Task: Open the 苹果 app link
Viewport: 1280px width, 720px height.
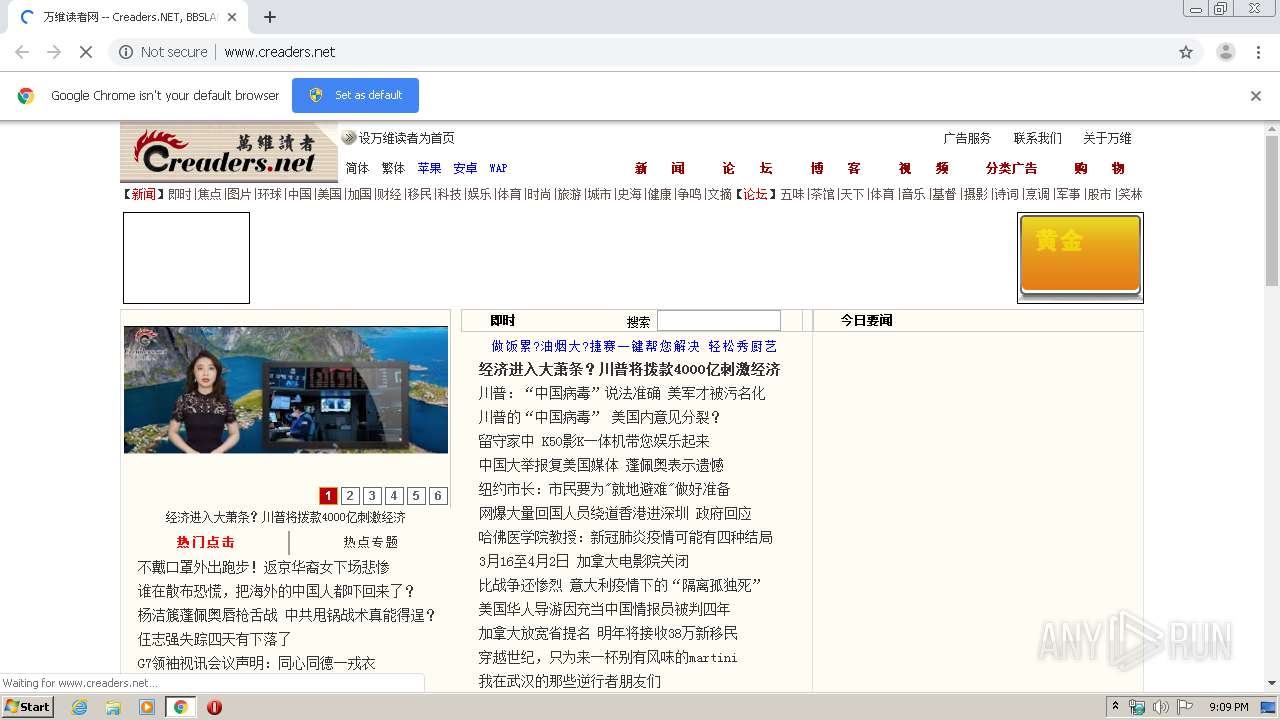Action: pyautogui.click(x=429, y=168)
